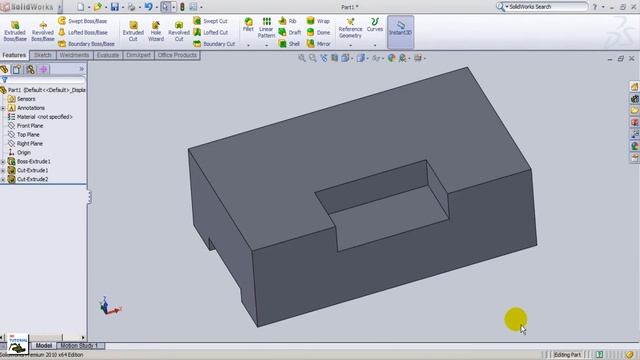Expand the Cut-Extrude1 feature

(3, 171)
